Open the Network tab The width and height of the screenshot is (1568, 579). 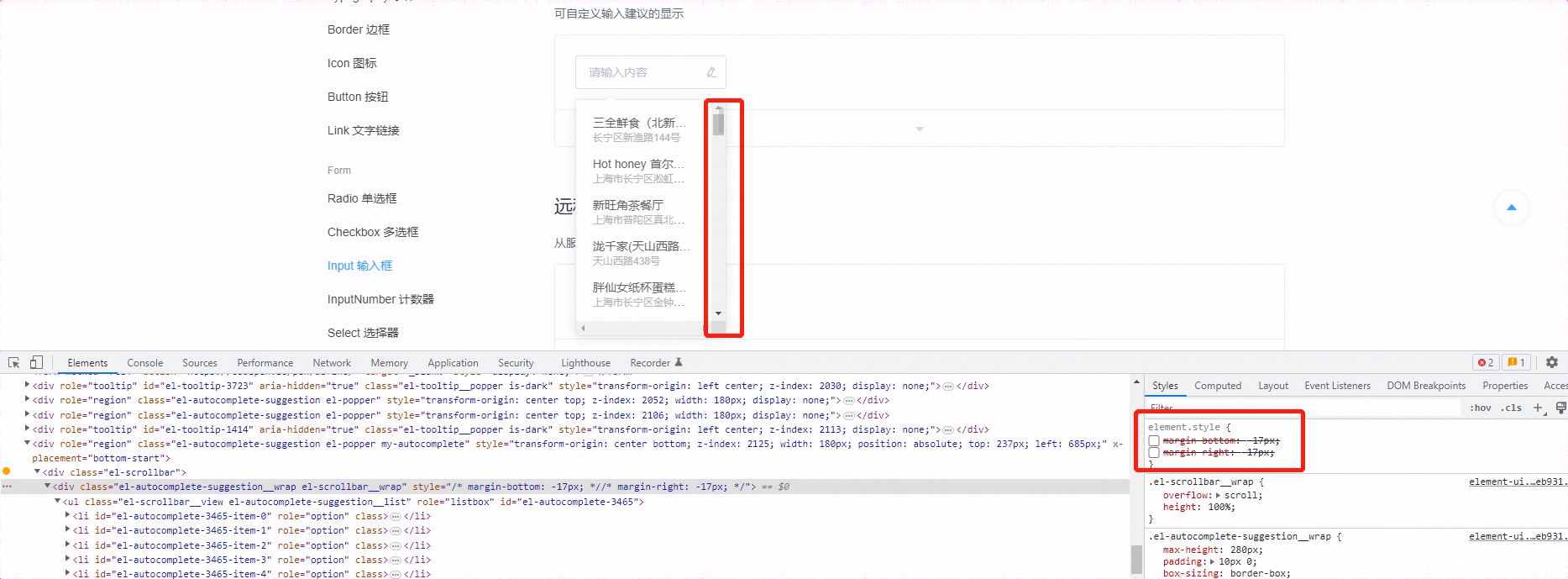coord(332,363)
